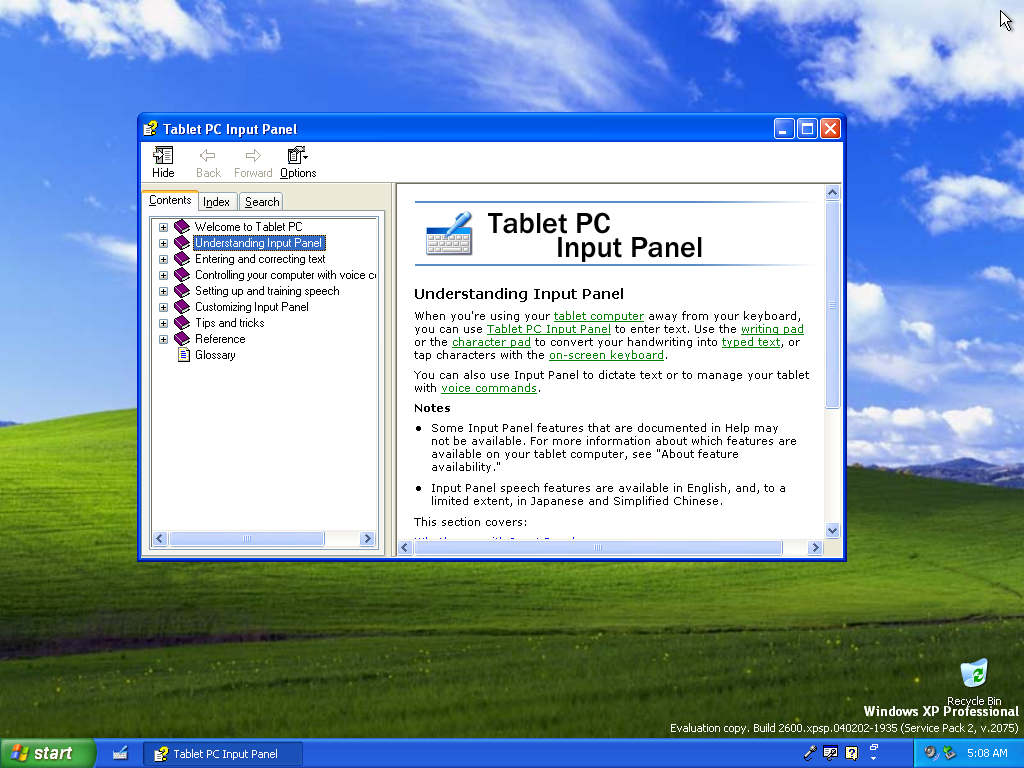The height and width of the screenshot is (768, 1024).
Task: Switch to the Search tab
Action: 262,202
